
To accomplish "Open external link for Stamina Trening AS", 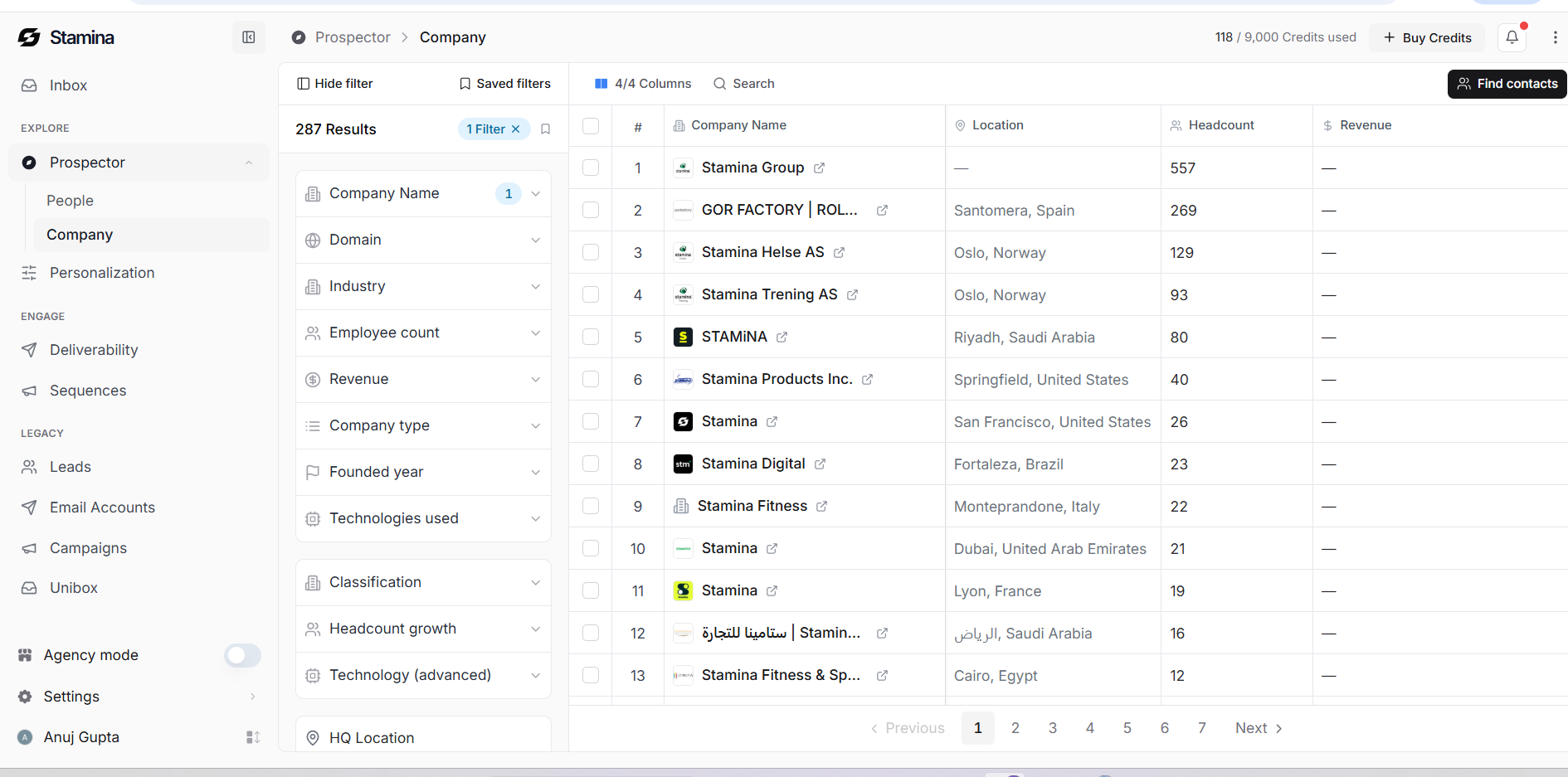I will pyautogui.click(x=852, y=295).
